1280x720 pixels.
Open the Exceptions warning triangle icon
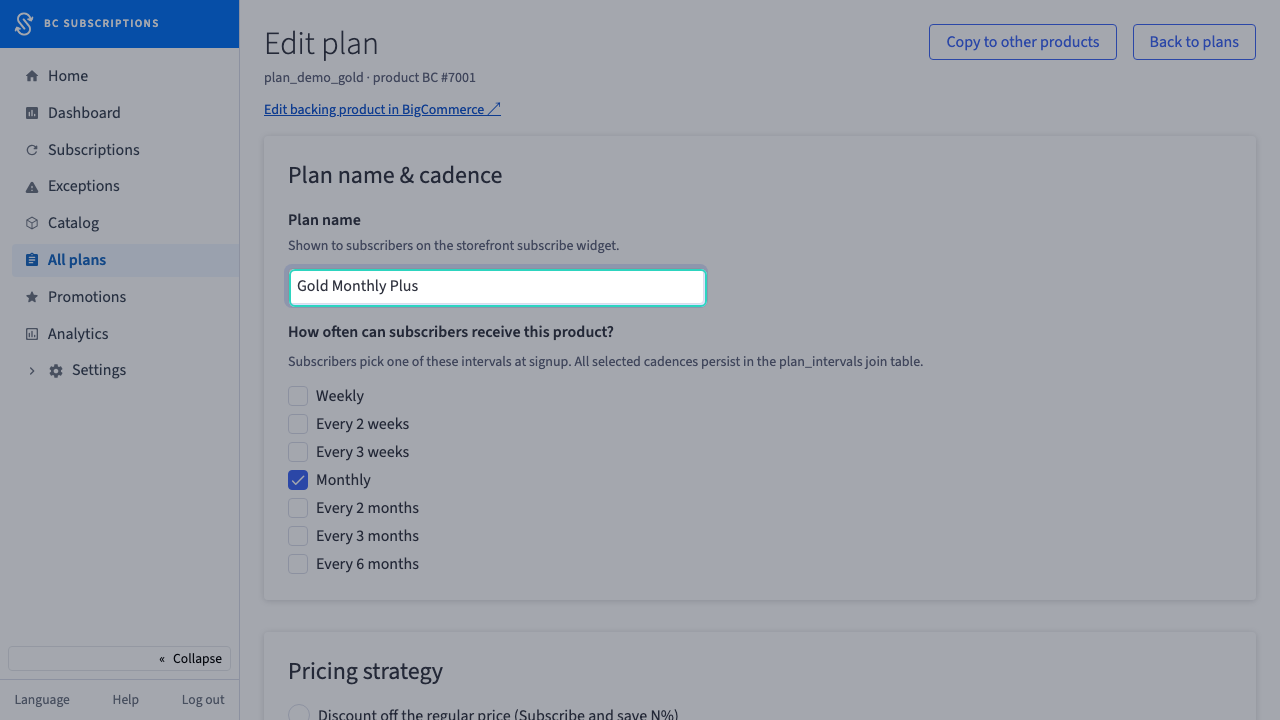(x=32, y=186)
